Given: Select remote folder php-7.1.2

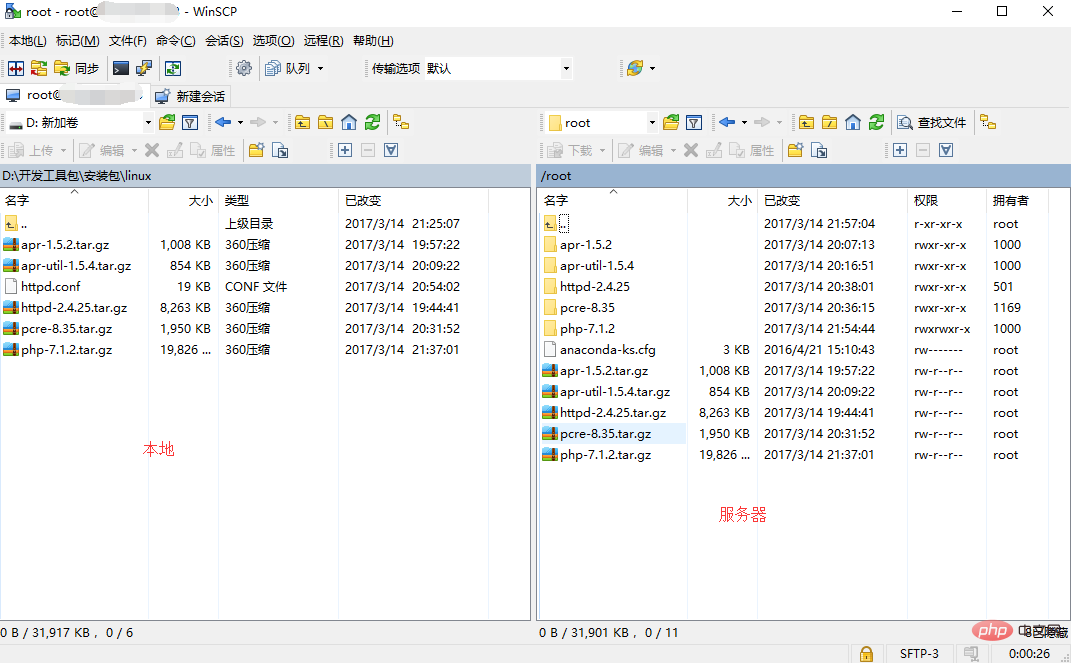Looking at the screenshot, I should coord(587,328).
